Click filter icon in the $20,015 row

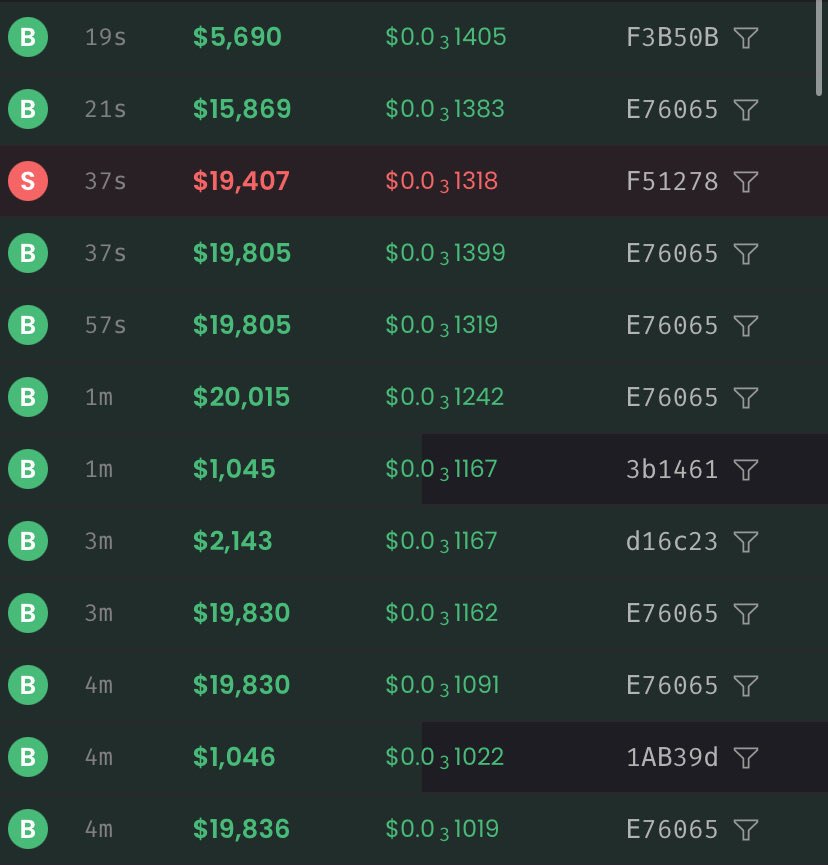click(x=746, y=397)
